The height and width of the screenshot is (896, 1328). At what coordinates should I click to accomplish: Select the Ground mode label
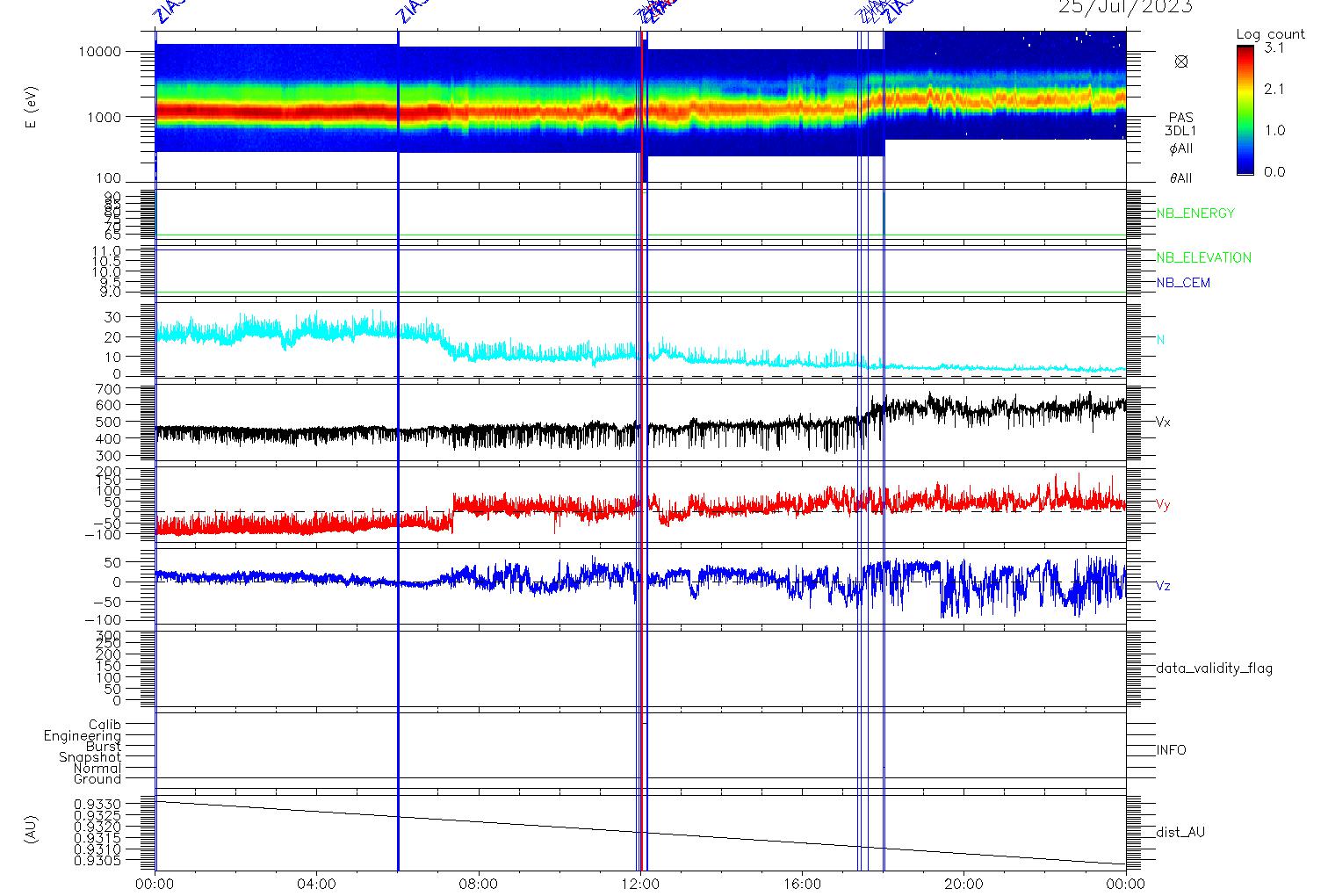coord(97,779)
